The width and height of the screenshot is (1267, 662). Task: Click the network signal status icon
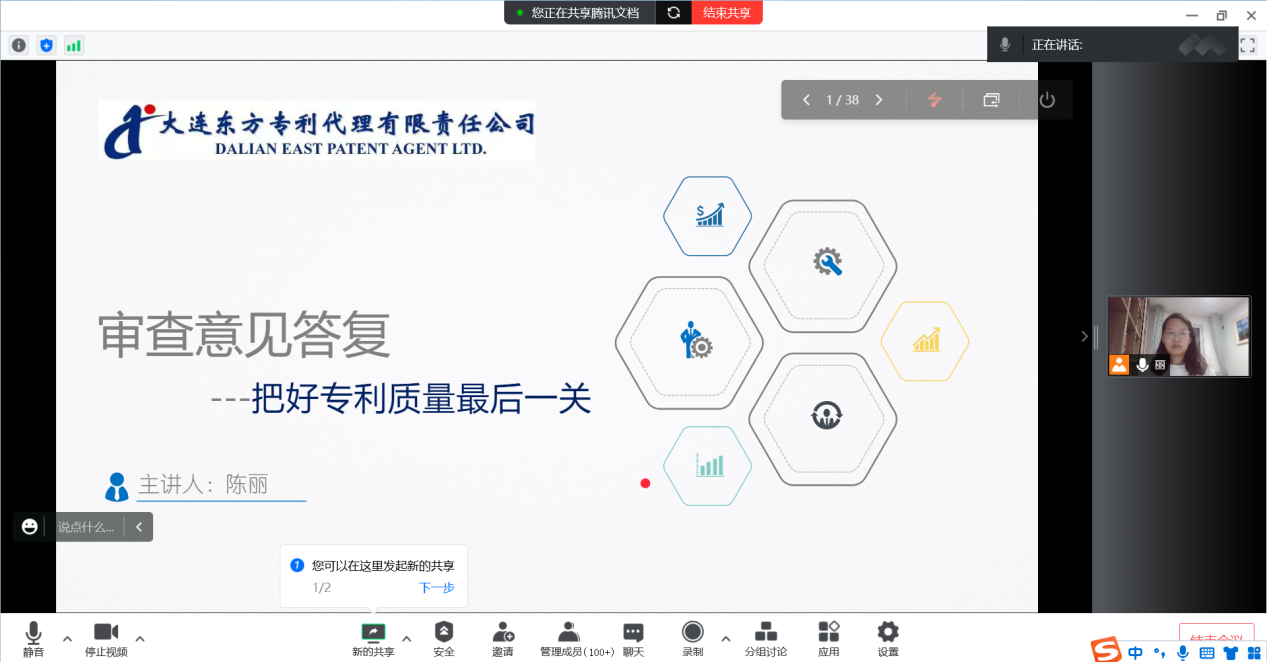(74, 45)
